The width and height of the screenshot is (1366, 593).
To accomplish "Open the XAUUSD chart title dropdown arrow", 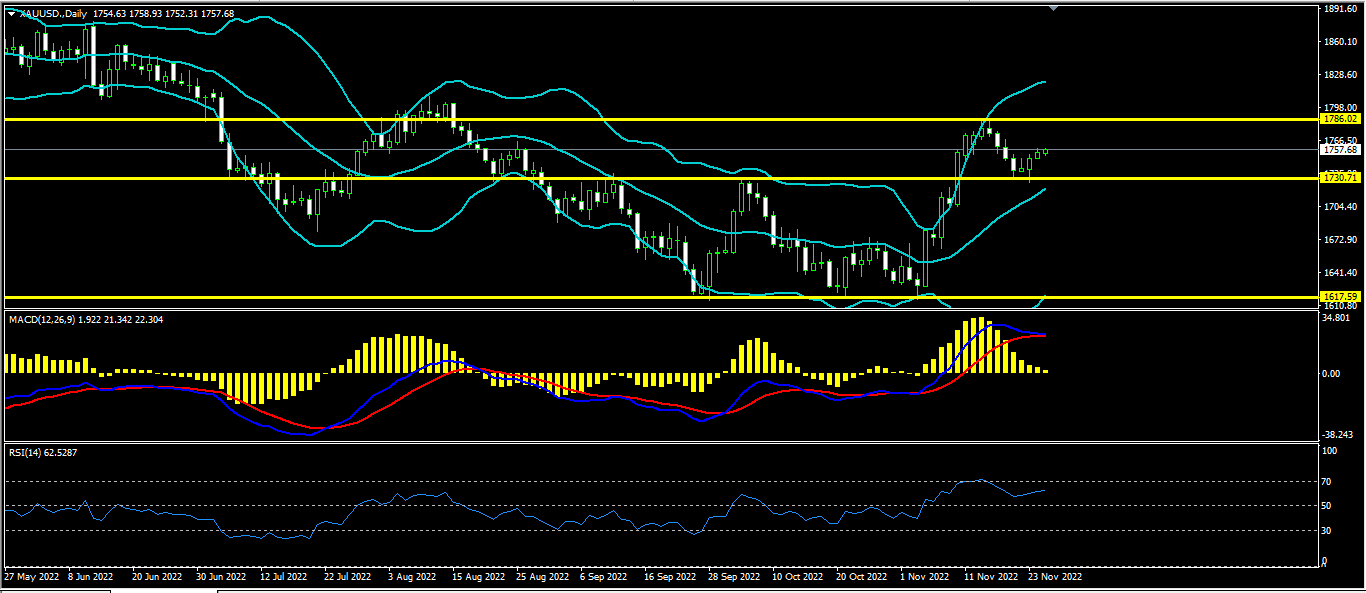I will (11, 13).
